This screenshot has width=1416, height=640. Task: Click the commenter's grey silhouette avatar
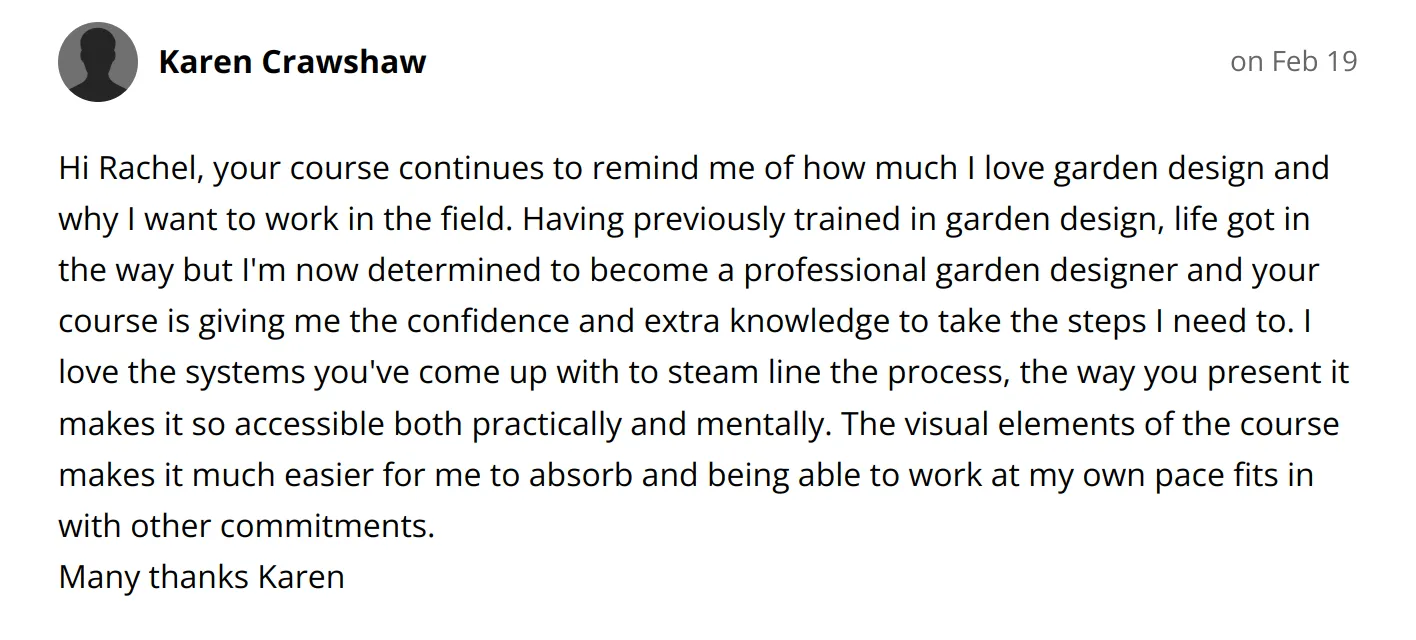(98, 62)
